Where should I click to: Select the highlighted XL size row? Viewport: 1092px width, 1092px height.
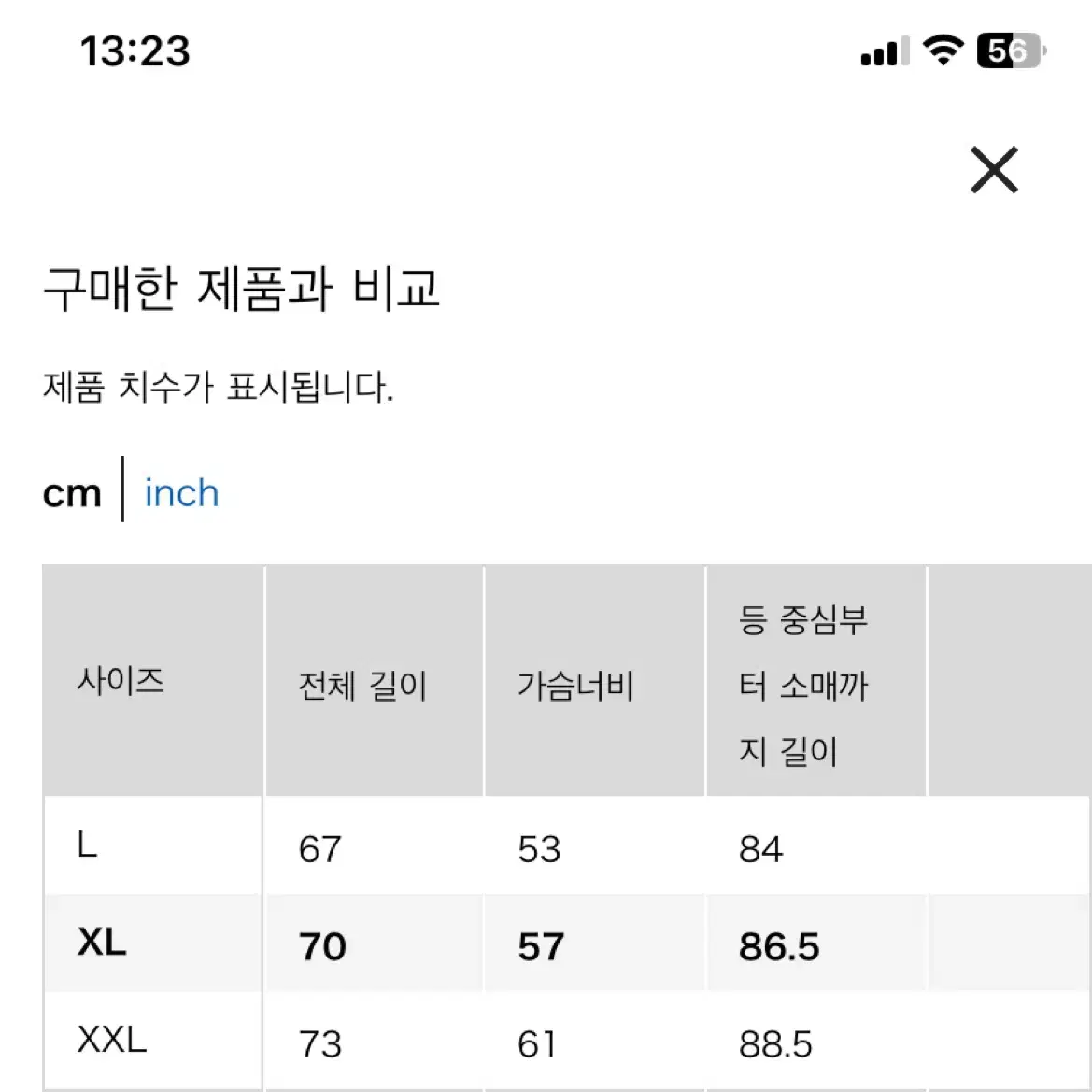tap(567, 943)
